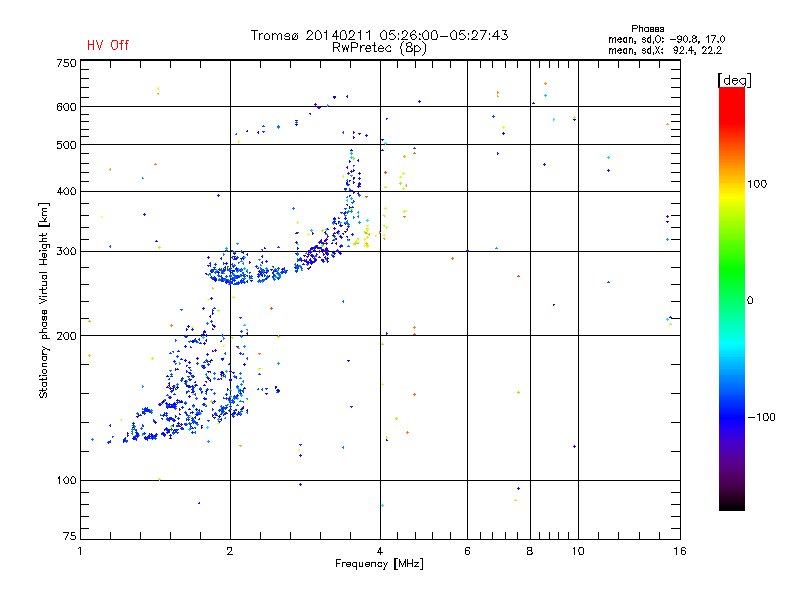Click the '6' frequency tick label
The height and width of the screenshot is (600, 800).
467,551
